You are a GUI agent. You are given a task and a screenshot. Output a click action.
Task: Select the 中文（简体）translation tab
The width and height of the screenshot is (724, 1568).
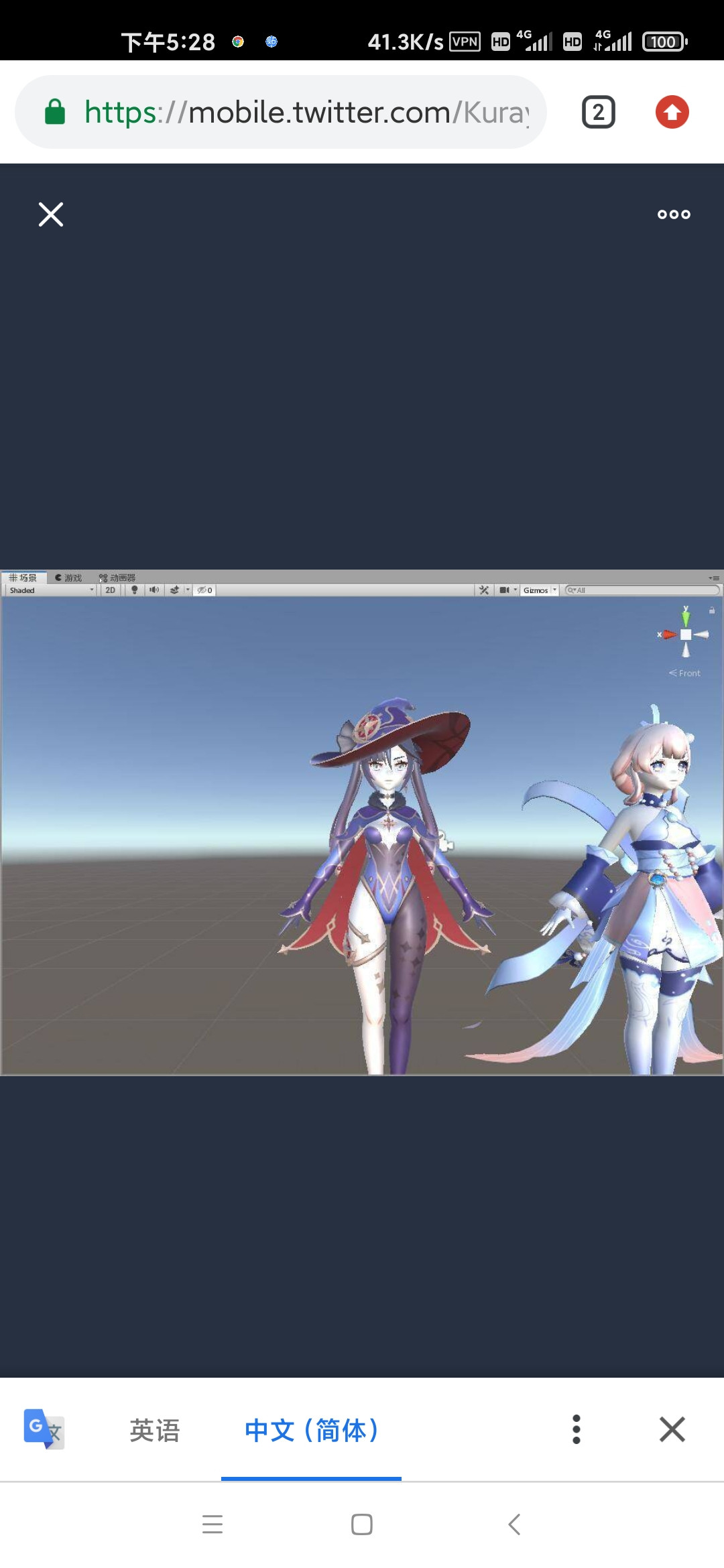(311, 1430)
